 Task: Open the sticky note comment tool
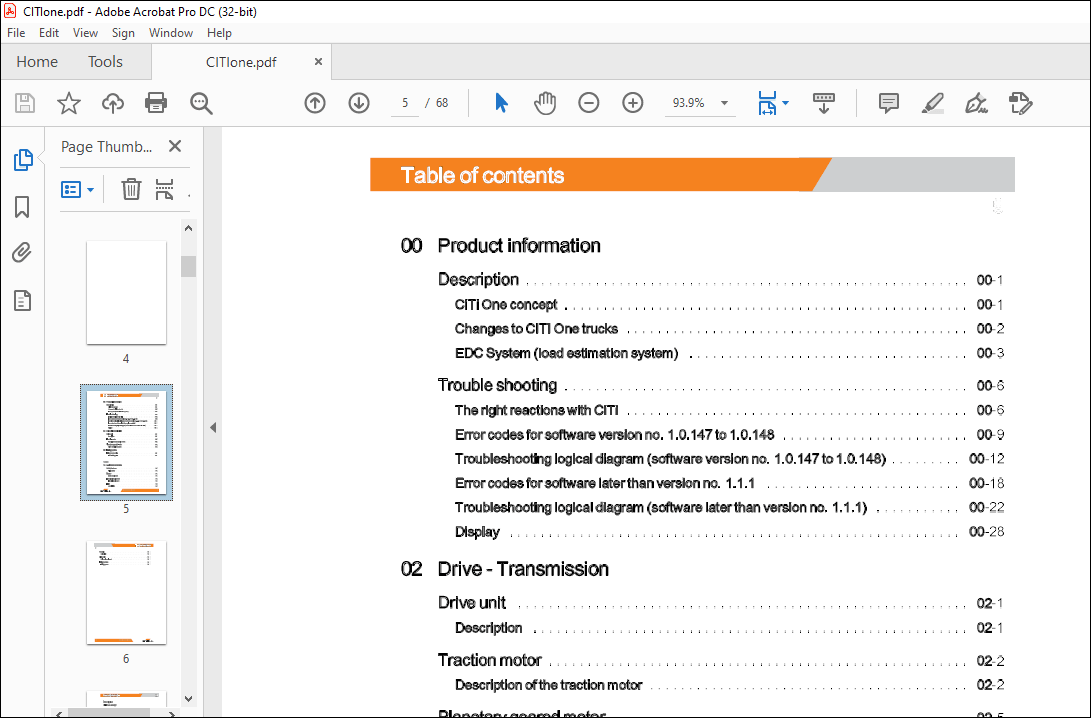tap(888, 102)
